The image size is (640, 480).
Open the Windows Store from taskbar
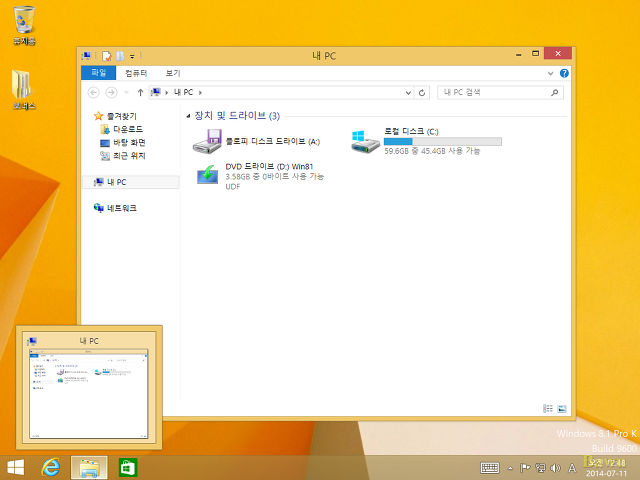coord(128,468)
